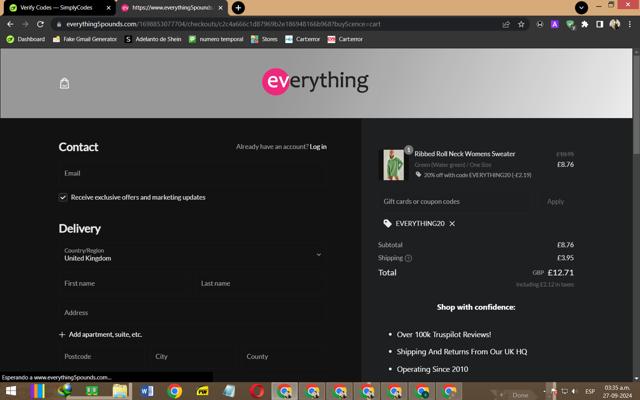640x400 pixels.
Task: Click Operating Since 2010 text
Action: tap(432, 369)
